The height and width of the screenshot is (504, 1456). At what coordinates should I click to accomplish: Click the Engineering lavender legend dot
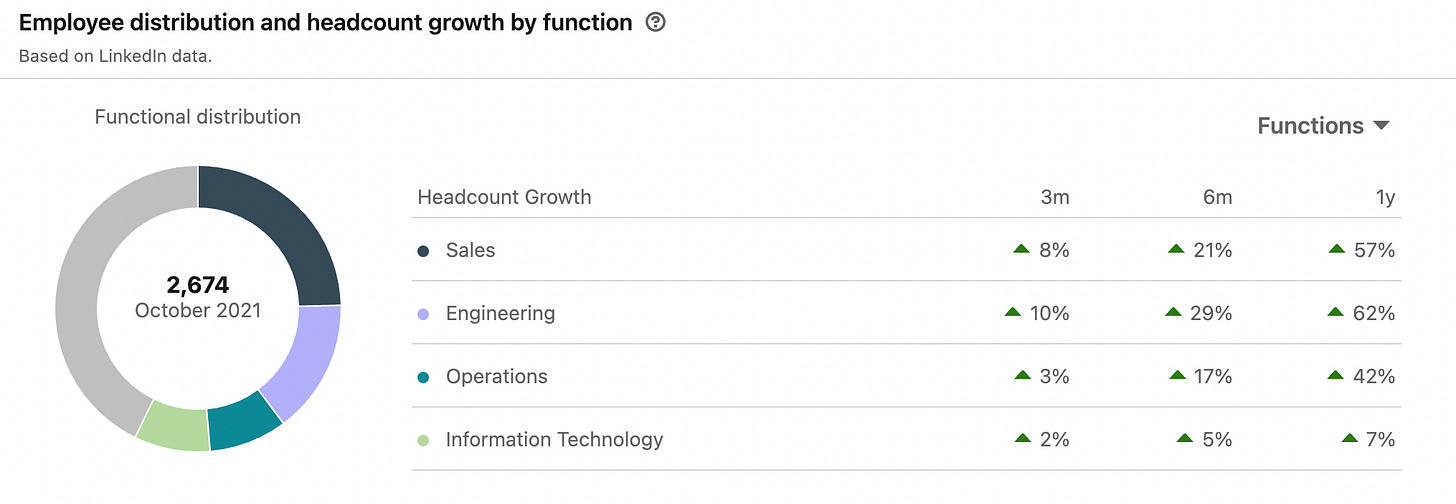click(x=423, y=314)
